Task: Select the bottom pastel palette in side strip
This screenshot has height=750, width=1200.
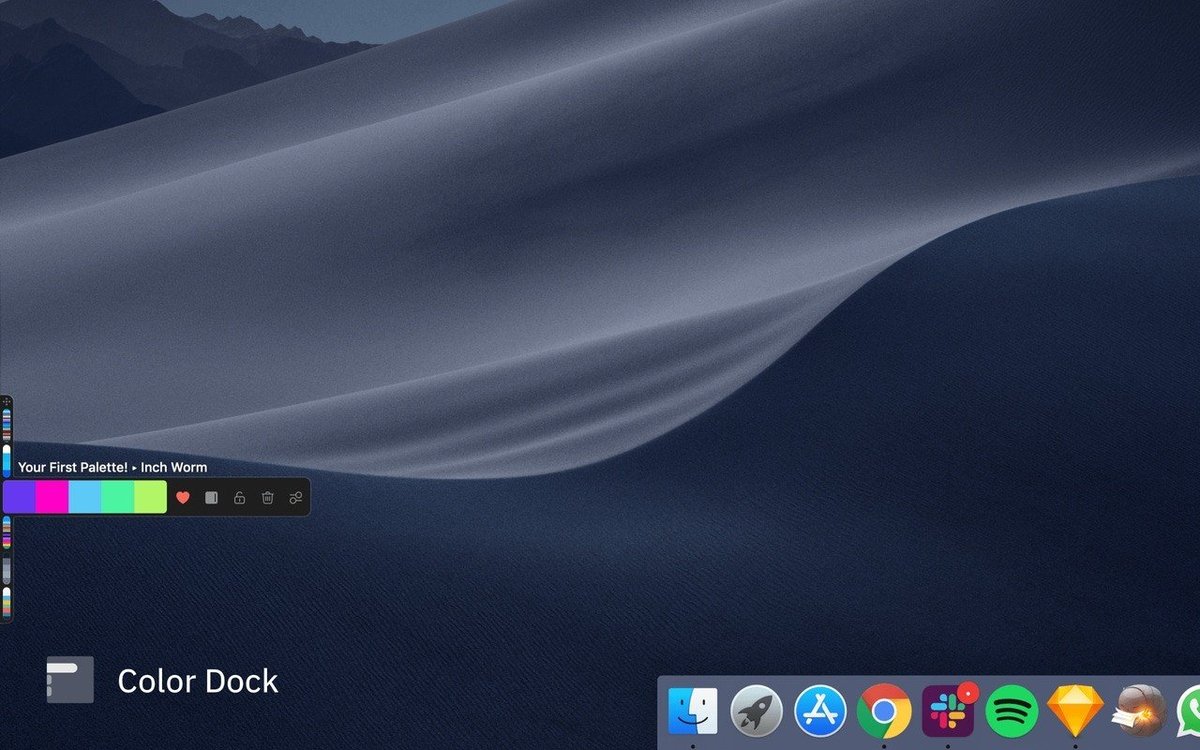Action: tap(6, 601)
